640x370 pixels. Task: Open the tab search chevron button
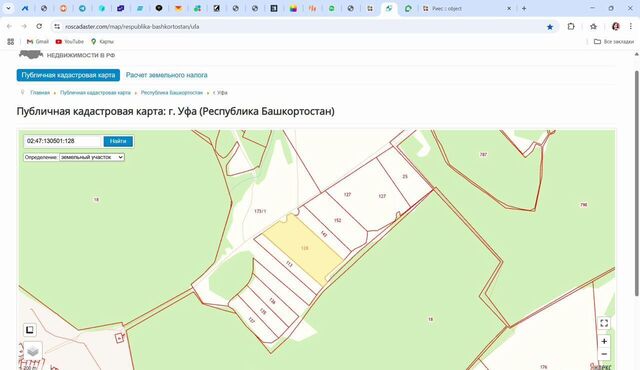click(x=8, y=8)
